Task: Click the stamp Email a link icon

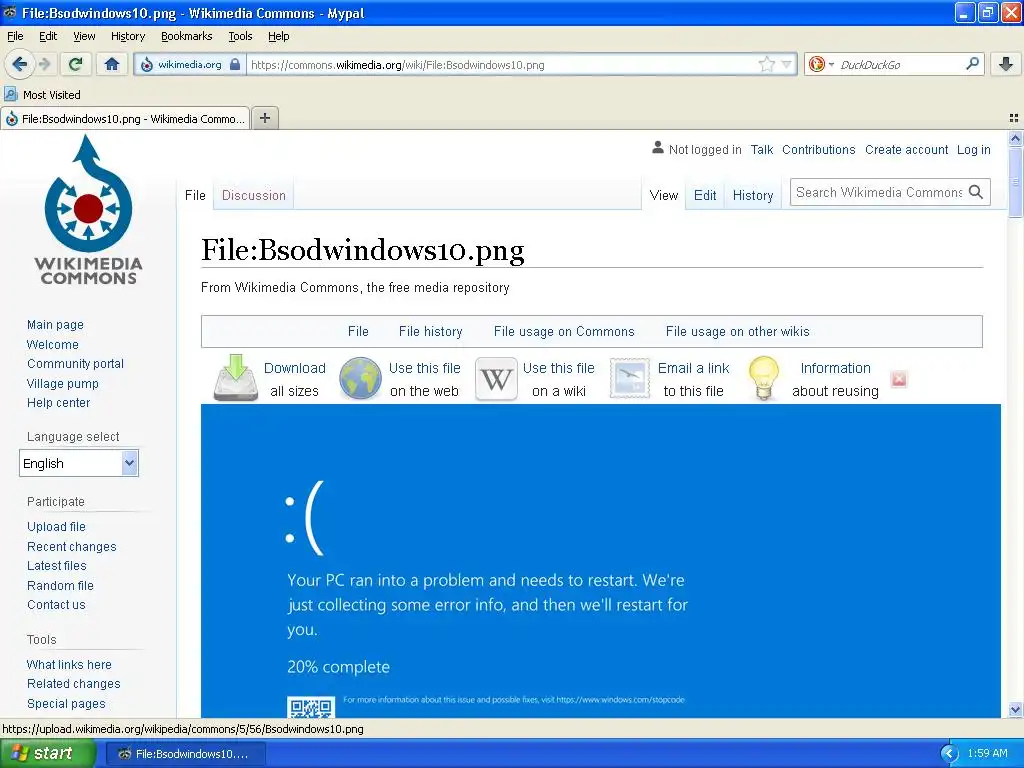Action: (x=630, y=378)
